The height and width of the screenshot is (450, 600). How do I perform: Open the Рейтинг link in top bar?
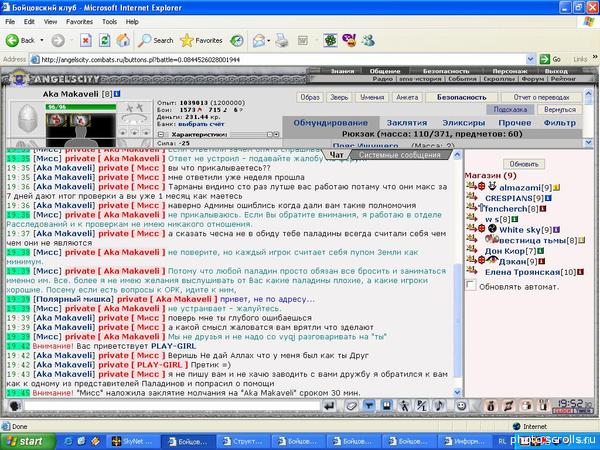[563, 79]
